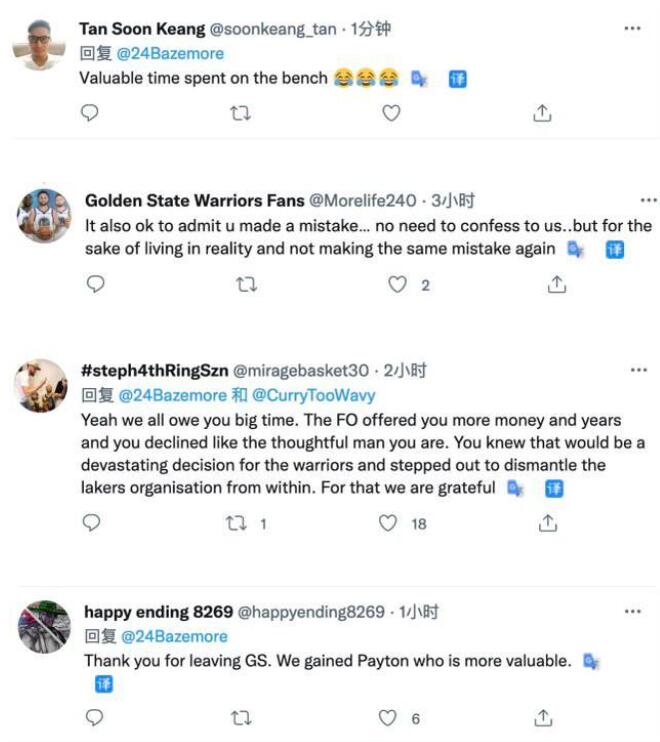Reply to Golden State Warriors Fans tweet
This screenshot has width=660, height=742.
pyautogui.click(x=96, y=285)
